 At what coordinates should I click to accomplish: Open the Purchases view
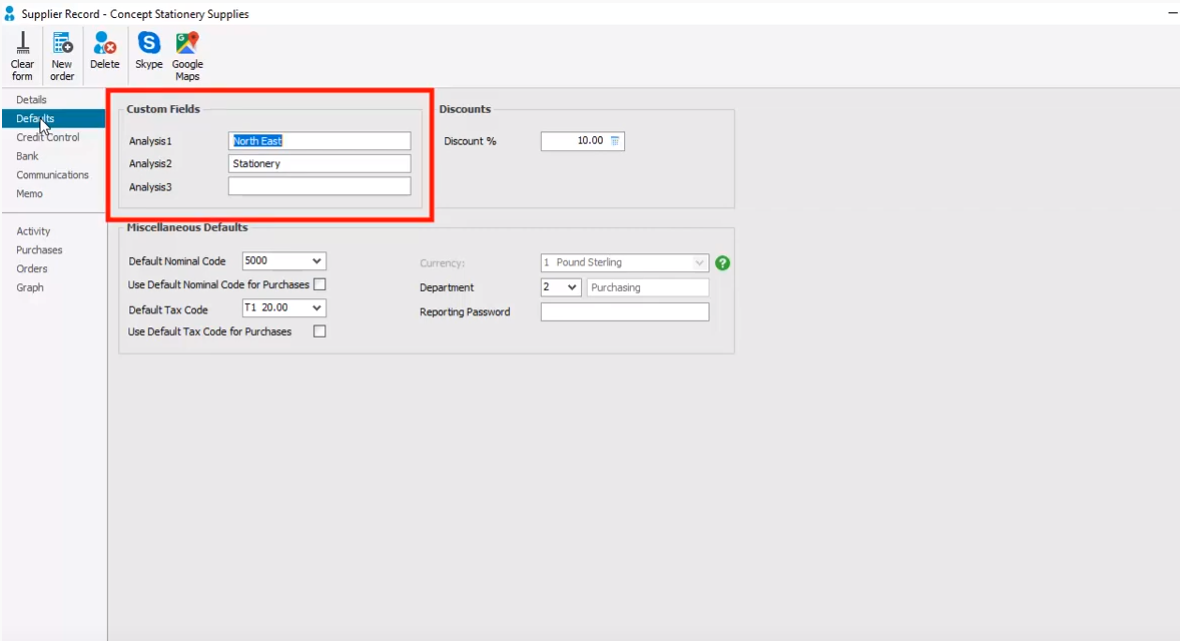coord(39,250)
